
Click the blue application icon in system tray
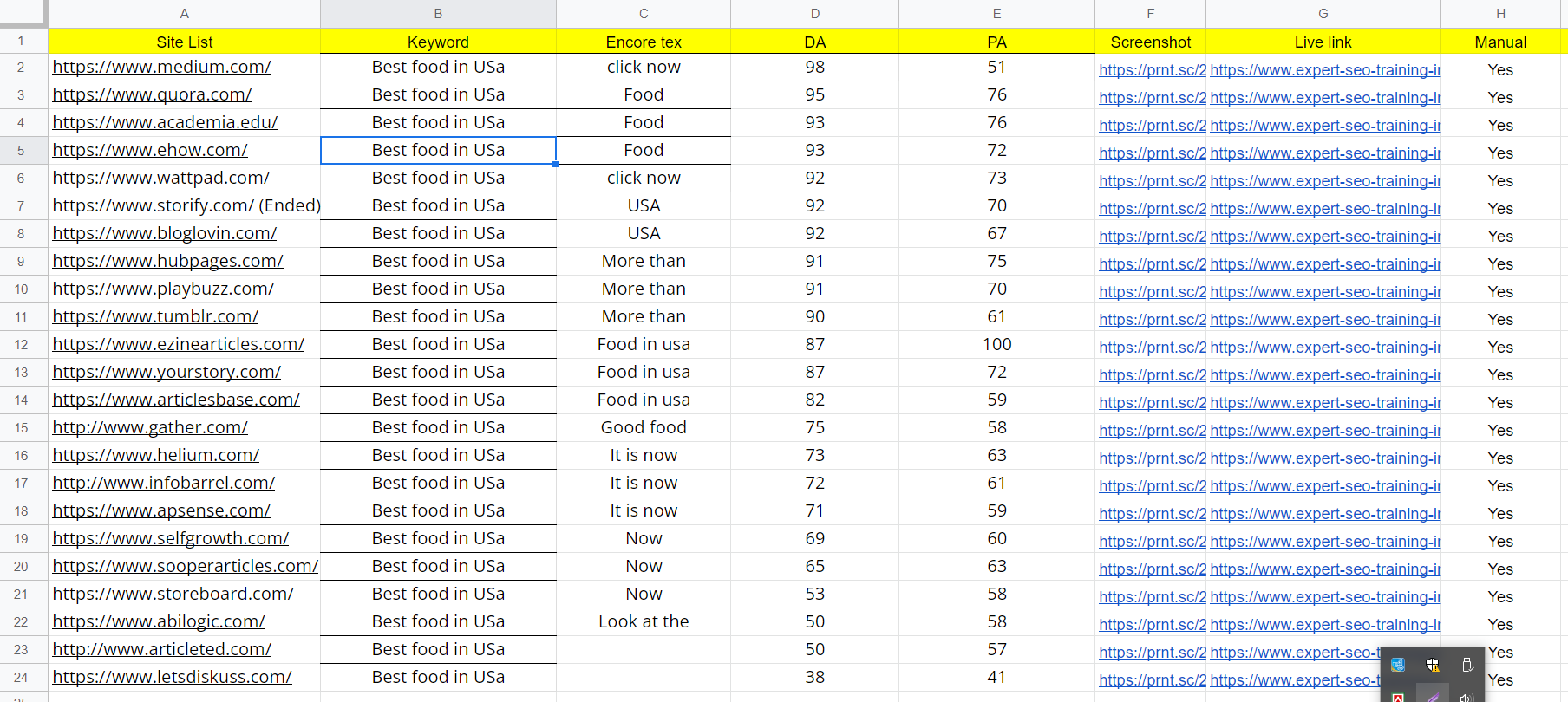pos(1398,665)
